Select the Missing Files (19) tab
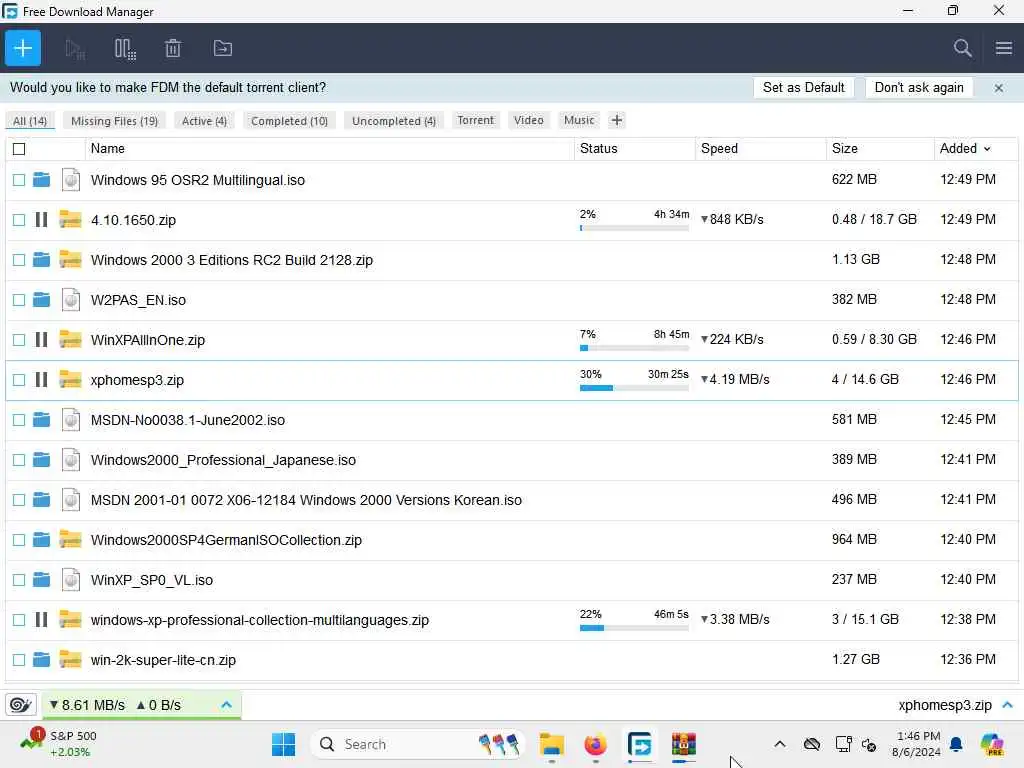This screenshot has width=1024, height=768. click(x=114, y=121)
